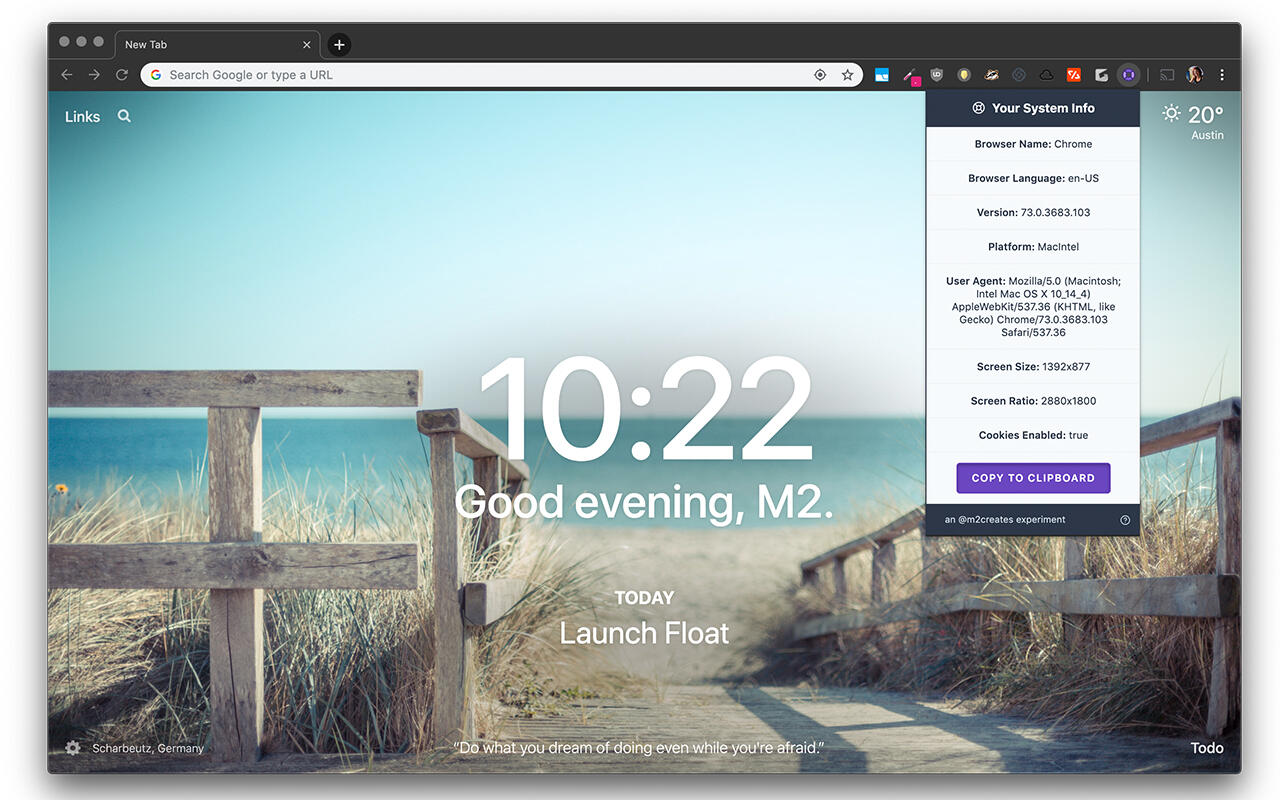The image size is (1280, 800).
Task: Click the browser profile avatar
Action: 1194,74
